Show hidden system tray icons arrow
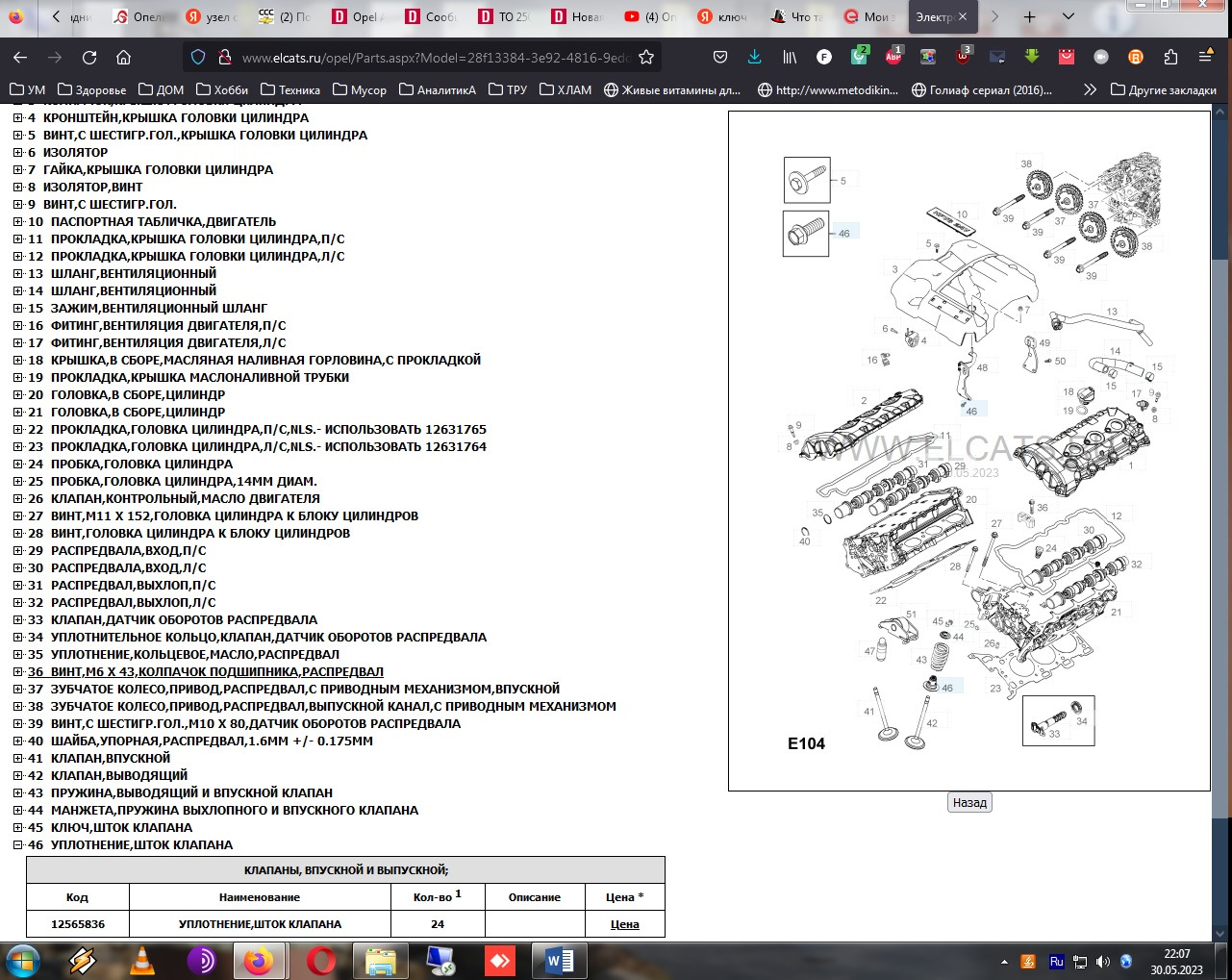The image size is (1232, 980). 1004,962
